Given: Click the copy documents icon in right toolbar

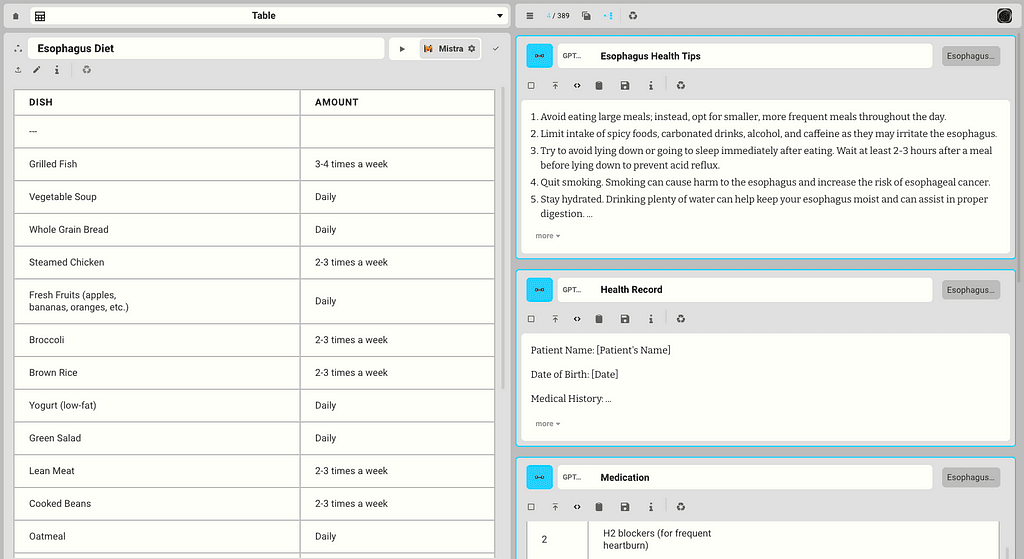Looking at the screenshot, I should [x=586, y=16].
